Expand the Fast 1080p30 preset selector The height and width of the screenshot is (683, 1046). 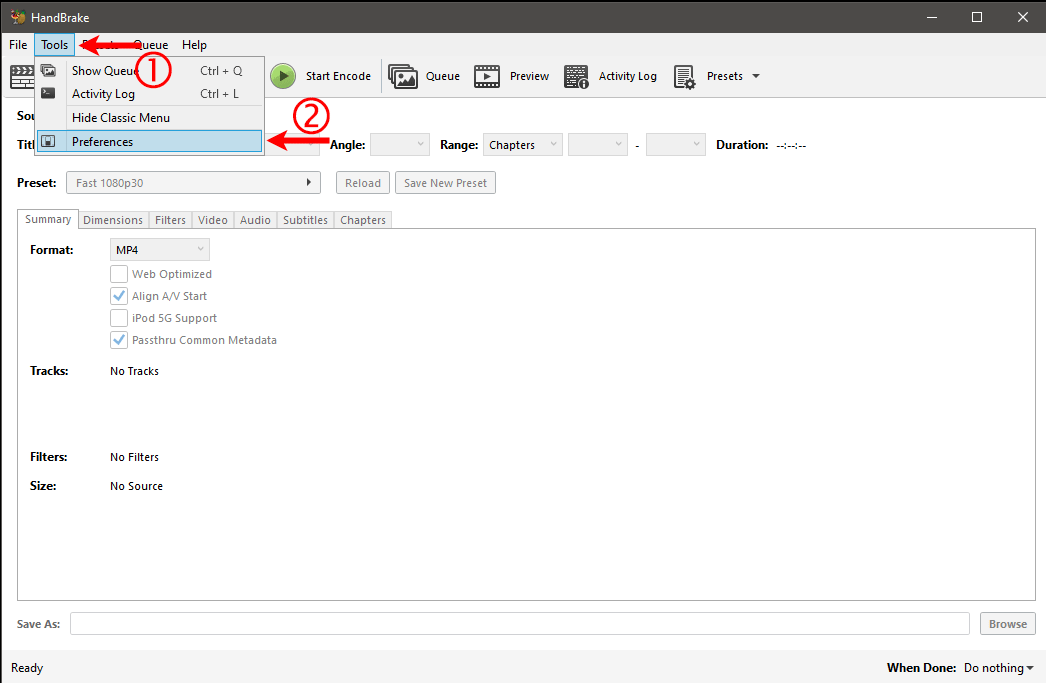pyautogui.click(x=193, y=183)
